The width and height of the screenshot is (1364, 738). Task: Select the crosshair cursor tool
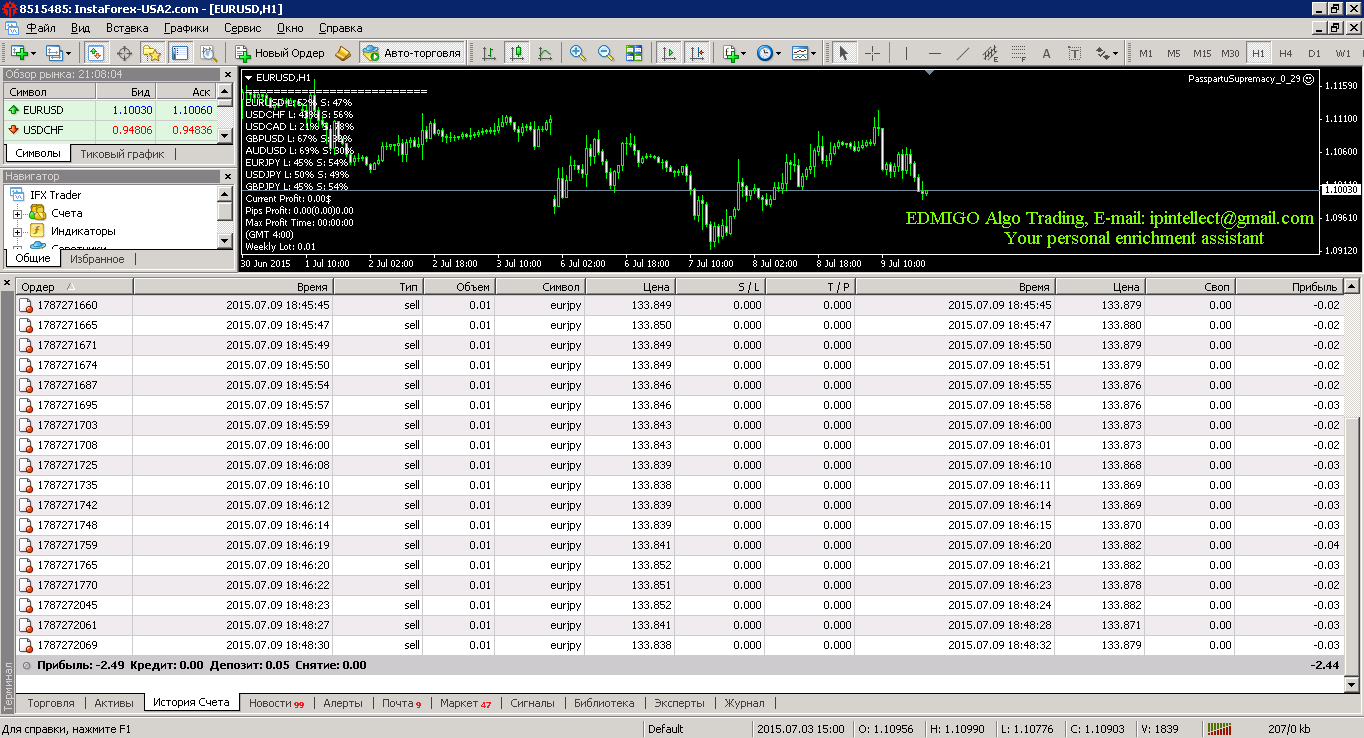click(x=872, y=53)
